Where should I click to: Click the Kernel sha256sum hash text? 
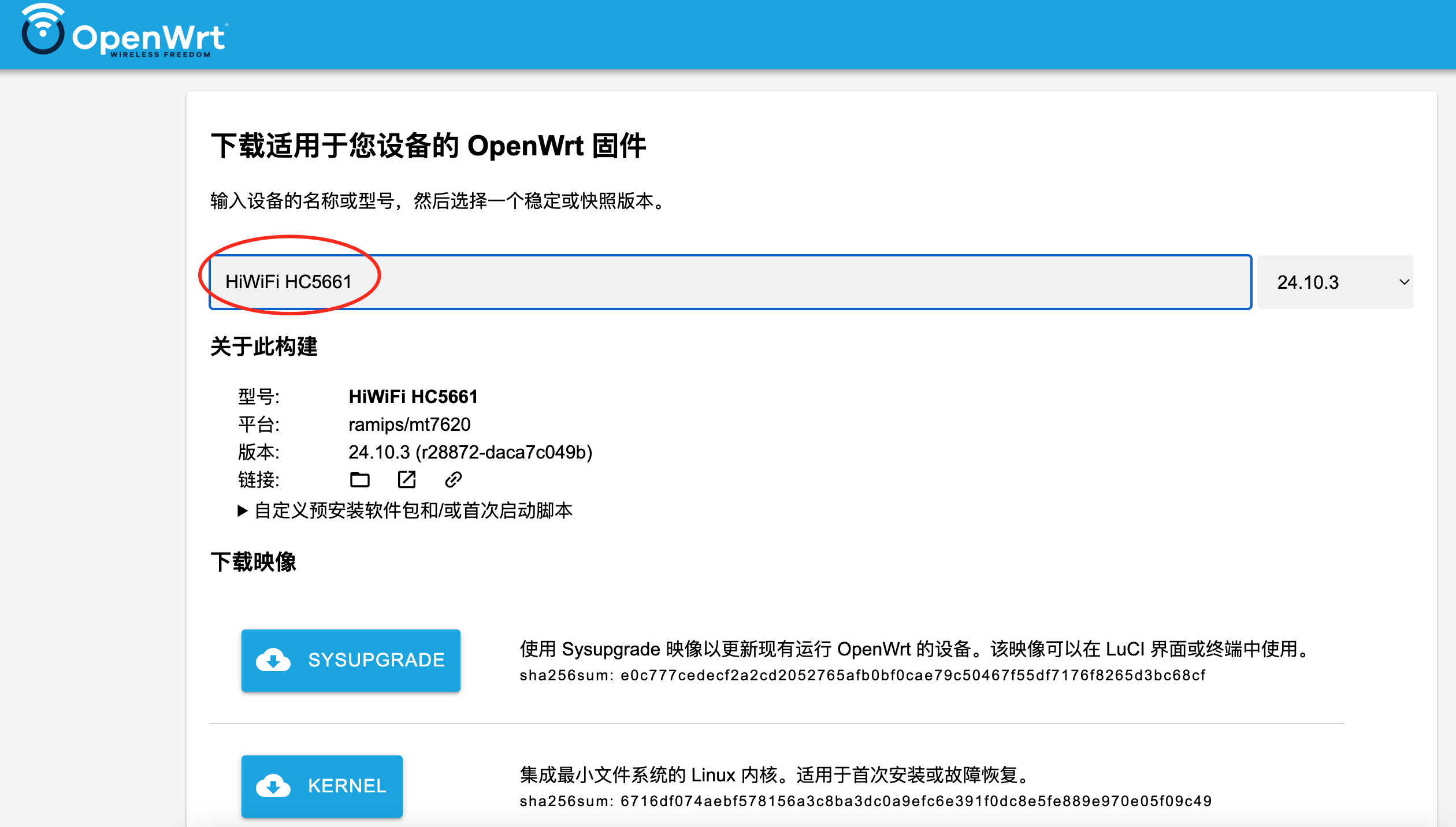coord(916,801)
